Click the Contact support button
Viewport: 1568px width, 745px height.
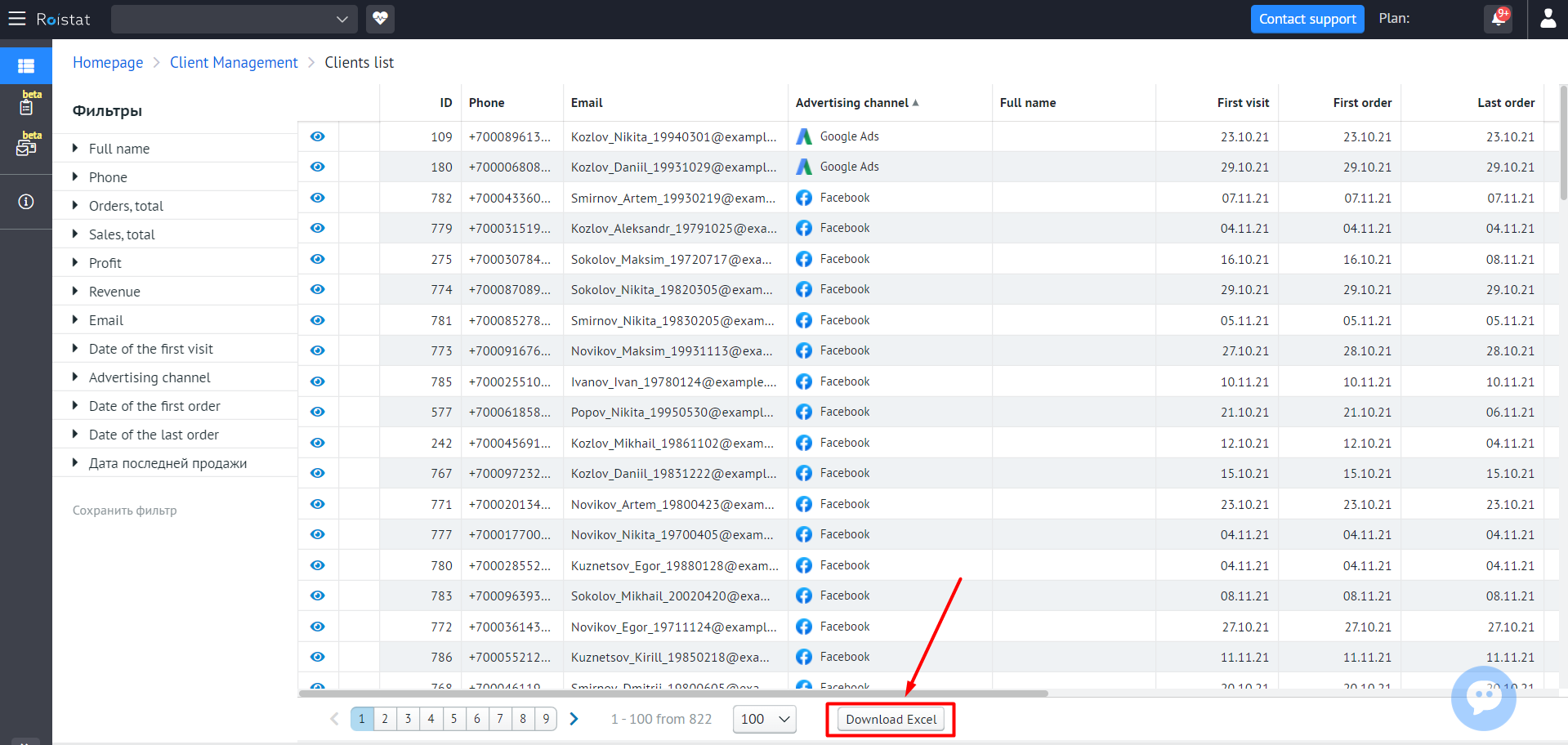(x=1307, y=19)
